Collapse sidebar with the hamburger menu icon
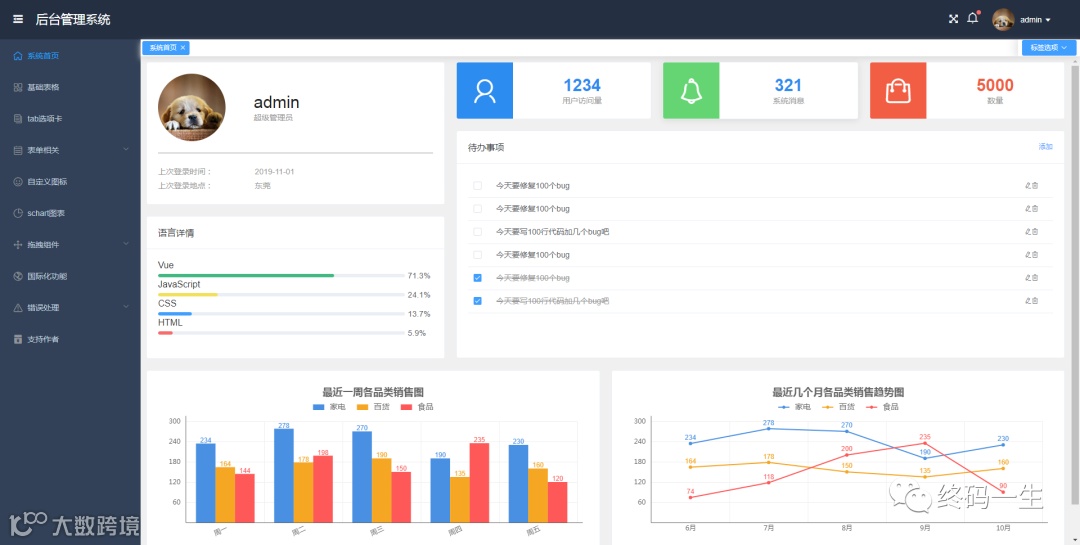This screenshot has height=545, width=1080. point(18,19)
